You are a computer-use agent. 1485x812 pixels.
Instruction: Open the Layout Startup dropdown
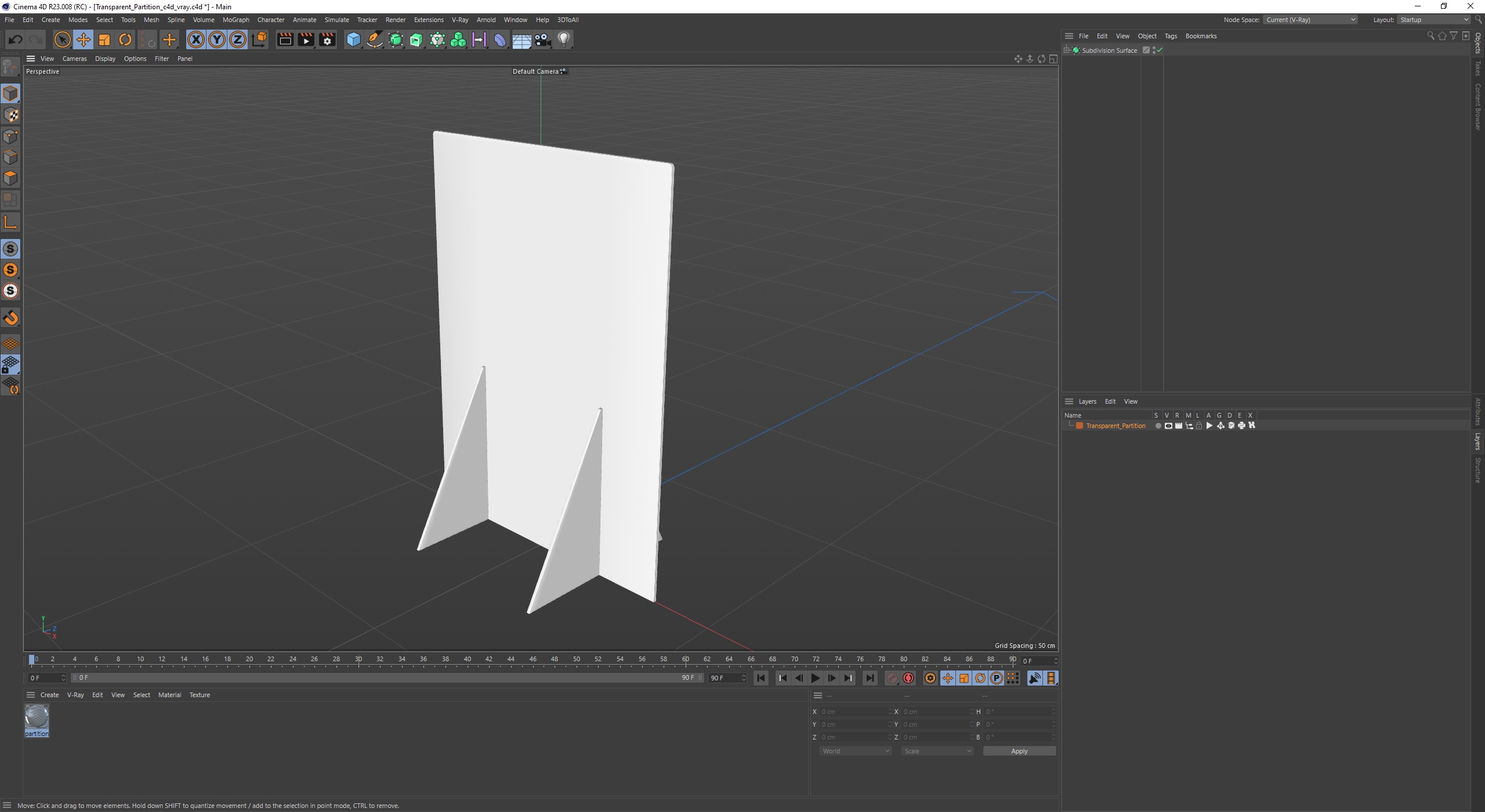(1433, 20)
